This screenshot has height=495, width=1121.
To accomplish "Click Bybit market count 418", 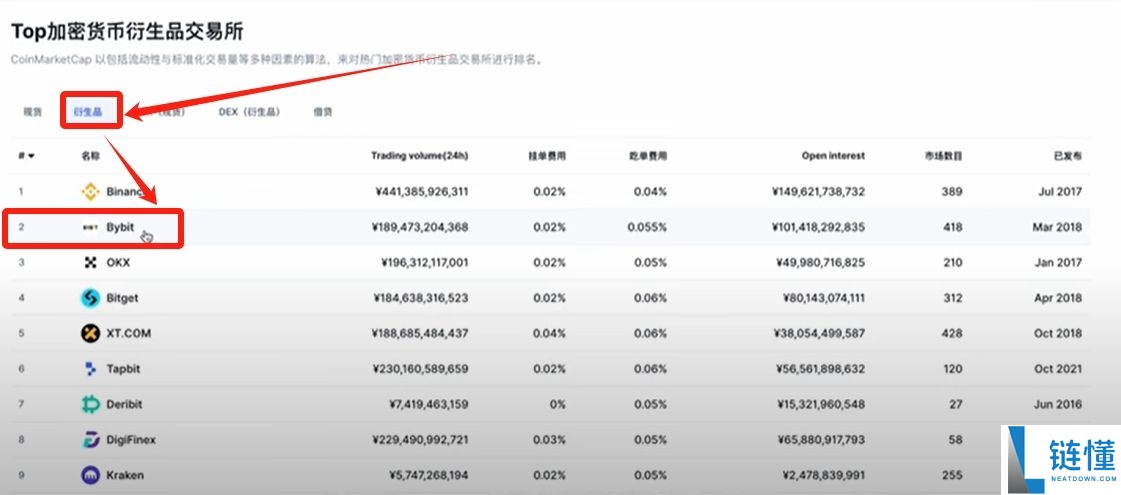I will coord(952,227).
